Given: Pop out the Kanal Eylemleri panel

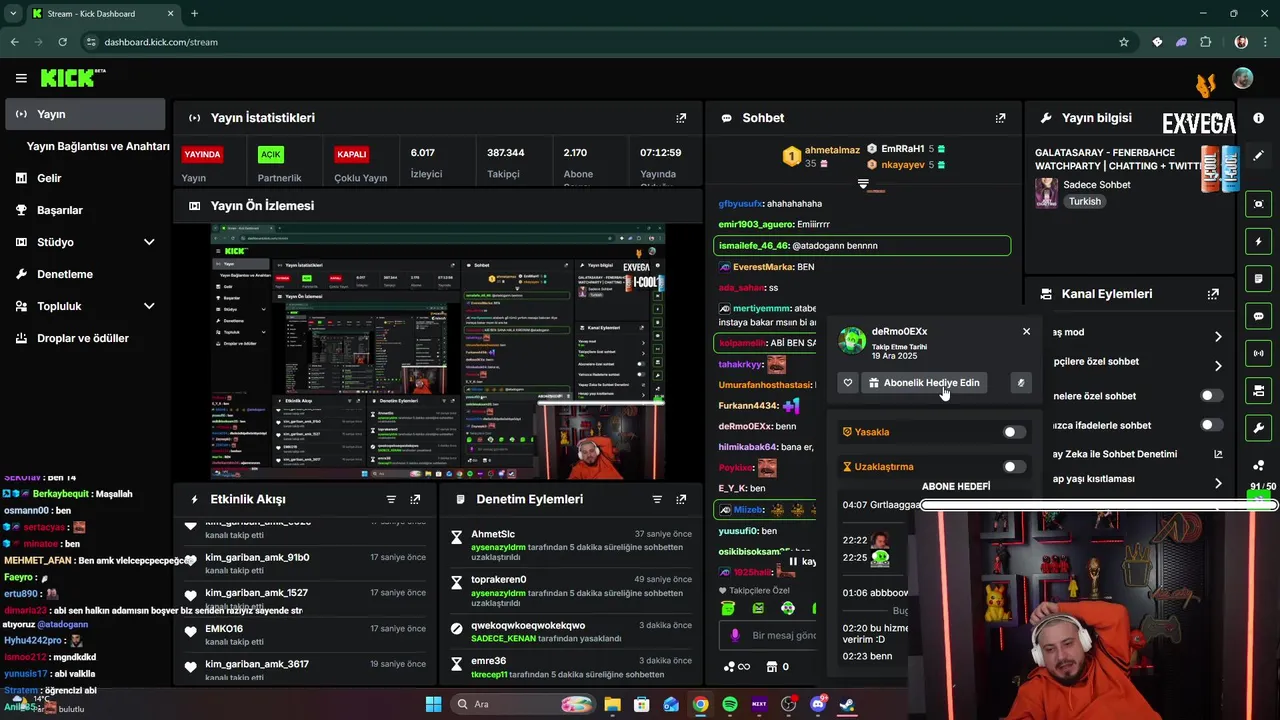Looking at the screenshot, I should [1213, 294].
